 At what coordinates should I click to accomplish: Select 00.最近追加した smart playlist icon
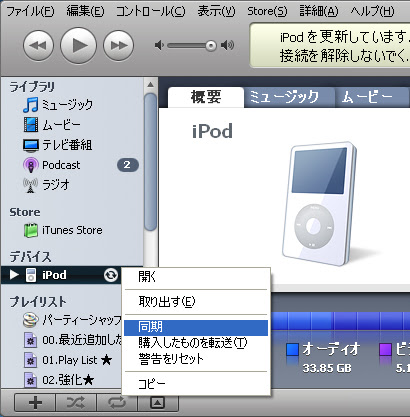point(30,340)
